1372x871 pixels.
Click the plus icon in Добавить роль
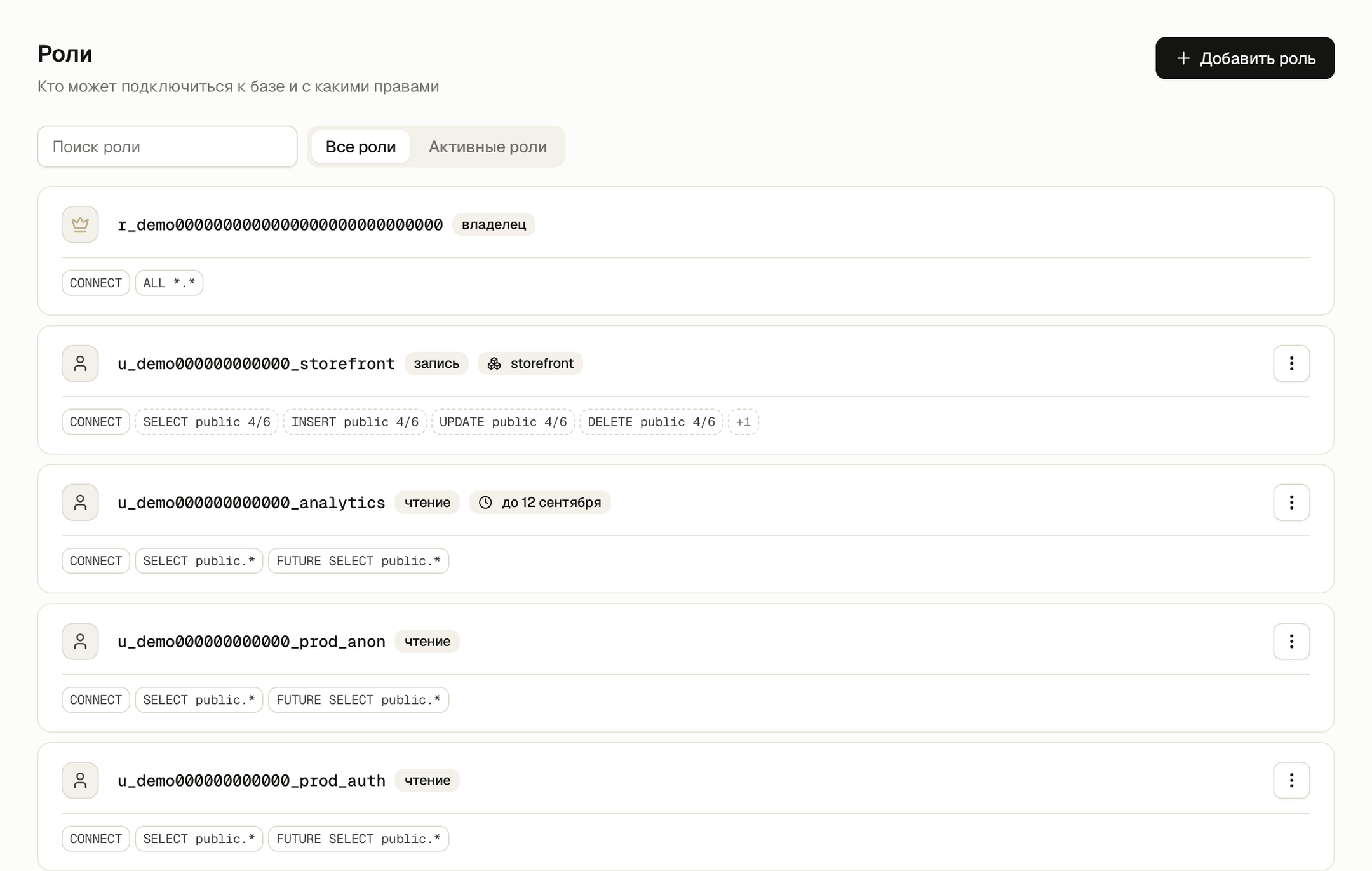(x=1183, y=58)
